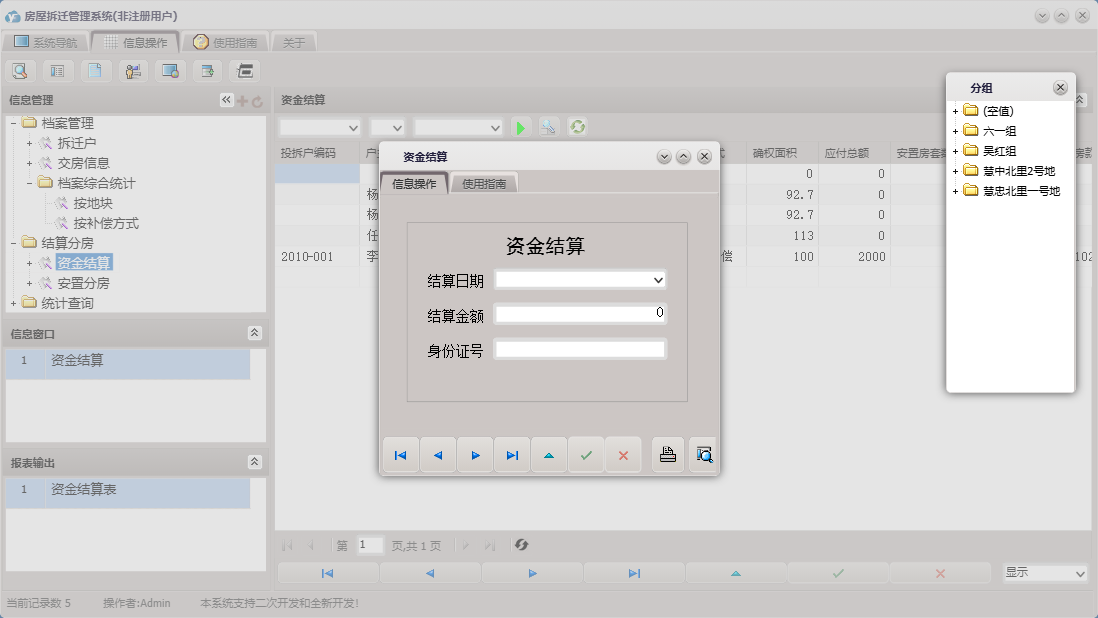Screen dimensions: 1098x618
Task: Click the plus icon in 信息管理 header
Action: pyautogui.click(x=242, y=101)
